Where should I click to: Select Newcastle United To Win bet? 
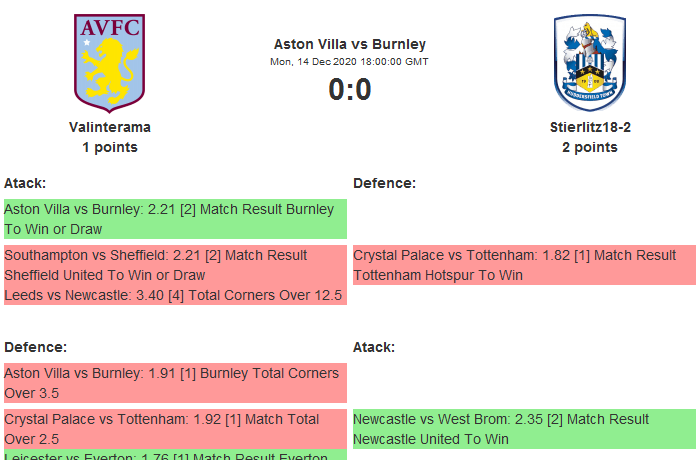(524, 429)
